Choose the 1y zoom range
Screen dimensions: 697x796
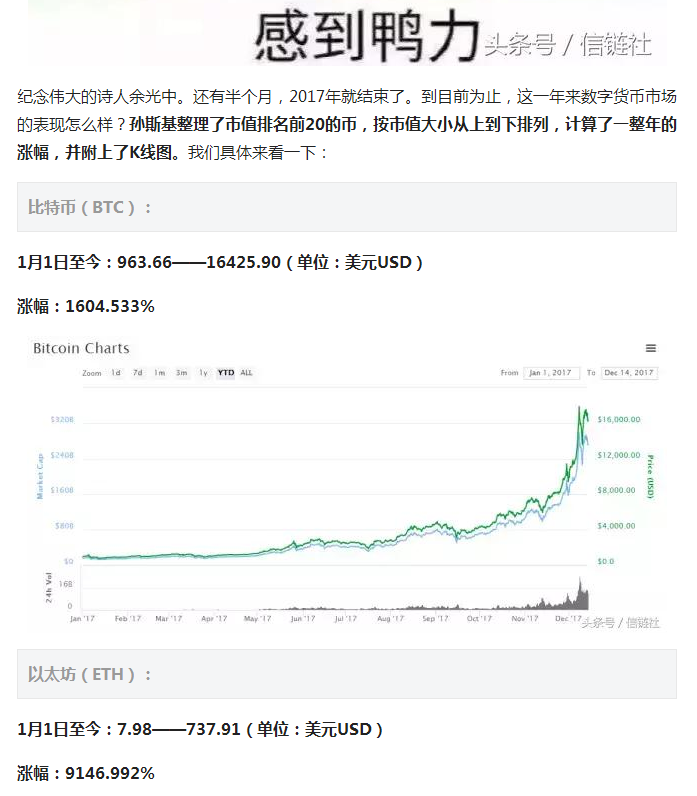coord(204,373)
